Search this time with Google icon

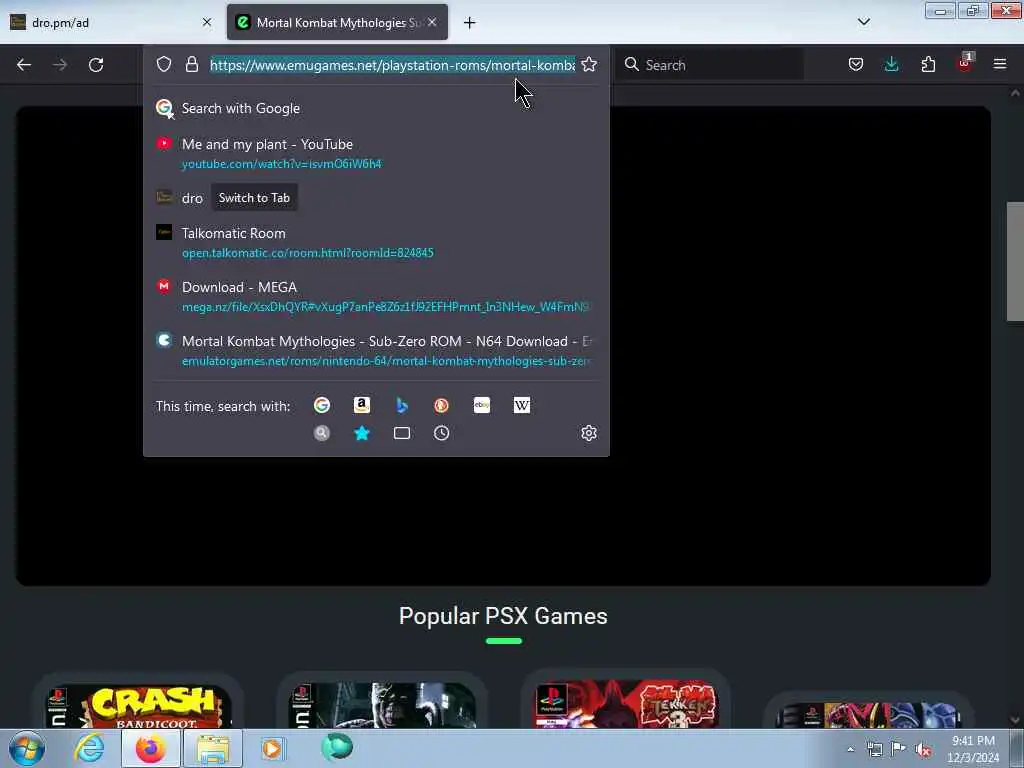coord(322,406)
